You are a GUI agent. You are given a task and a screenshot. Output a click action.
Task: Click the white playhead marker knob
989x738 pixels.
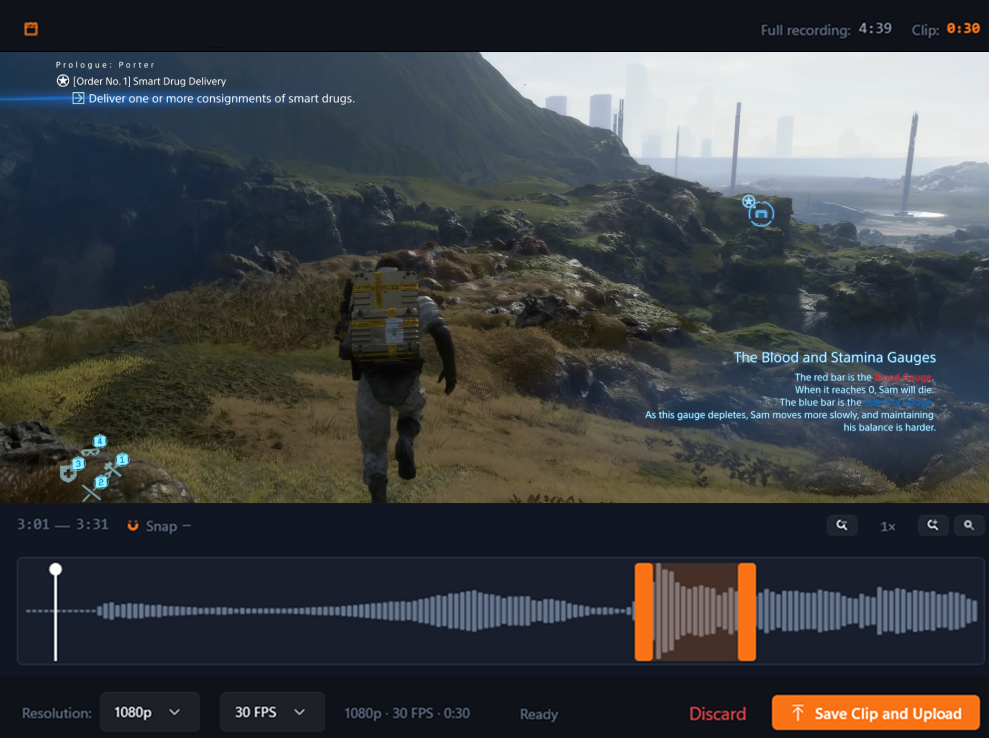[56, 570]
